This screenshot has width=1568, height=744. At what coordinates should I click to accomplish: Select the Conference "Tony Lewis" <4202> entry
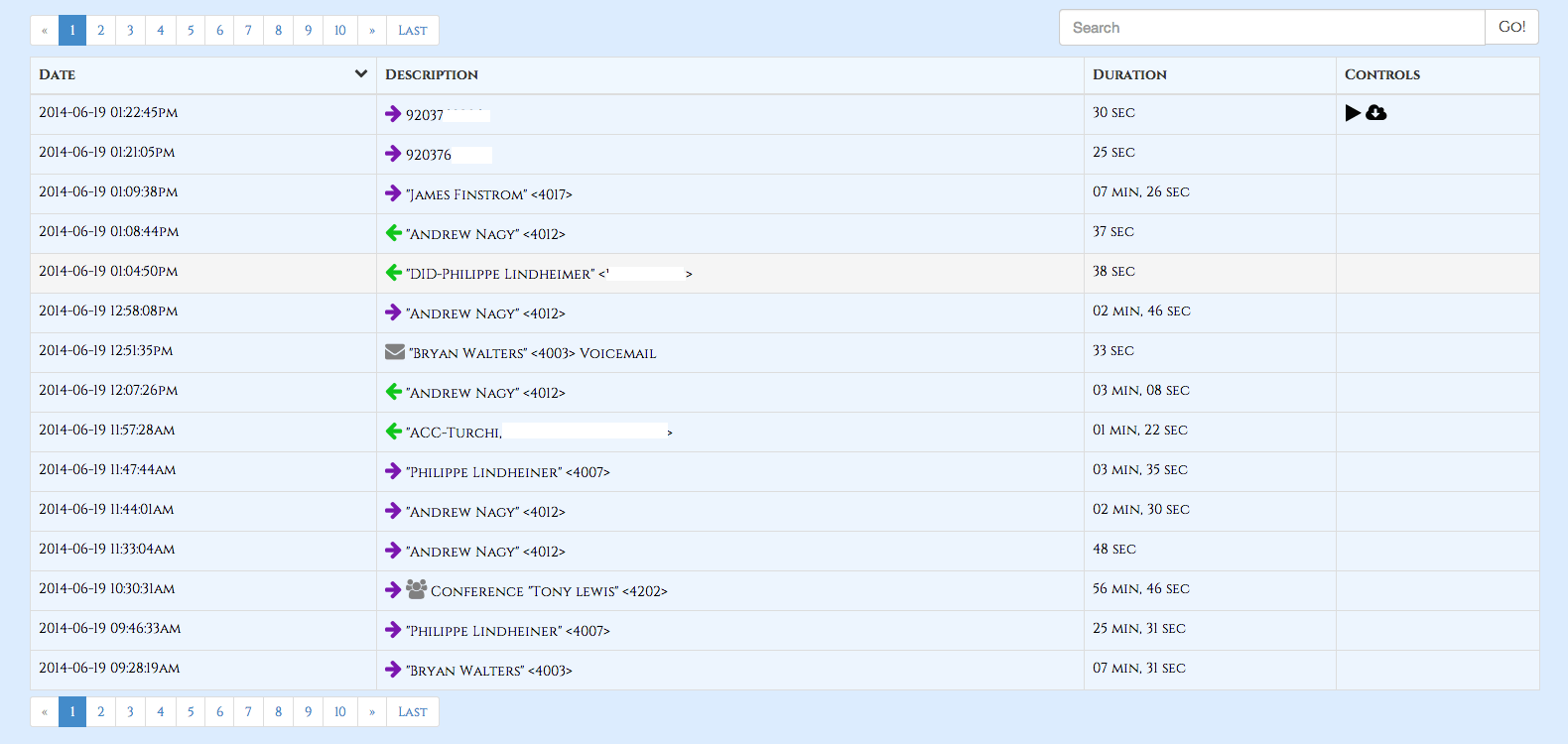pyautogui.click(x=549, y=591)
